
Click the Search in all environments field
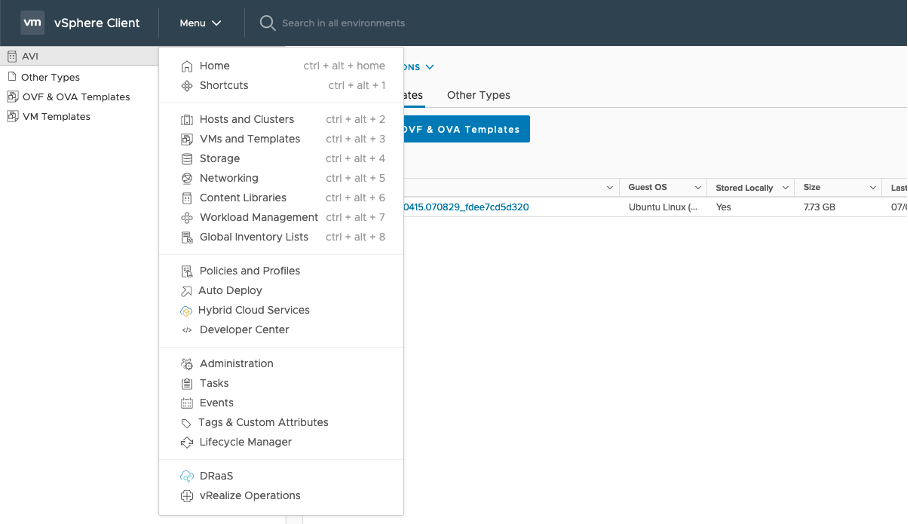point(343,23)
